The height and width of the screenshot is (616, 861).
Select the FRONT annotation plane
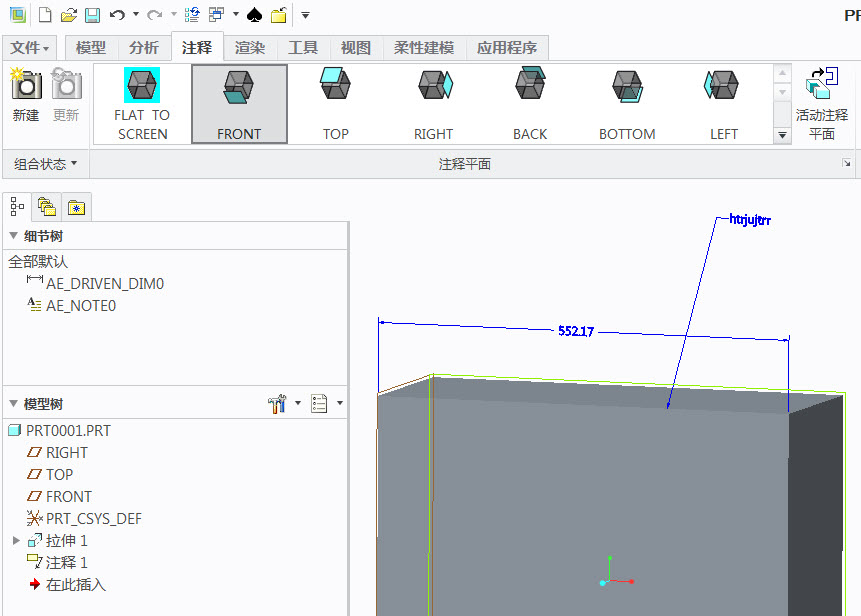tap(239, 104)
